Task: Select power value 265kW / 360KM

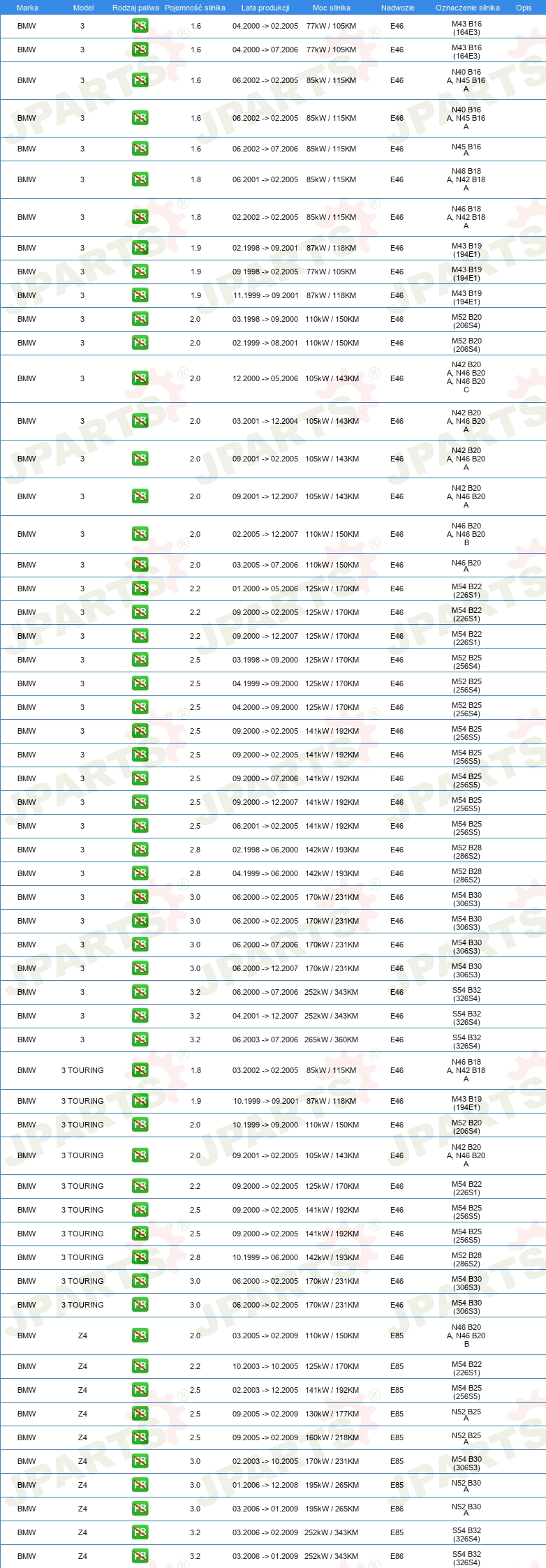Action: pyautogui.click(x=332, y=1040)
